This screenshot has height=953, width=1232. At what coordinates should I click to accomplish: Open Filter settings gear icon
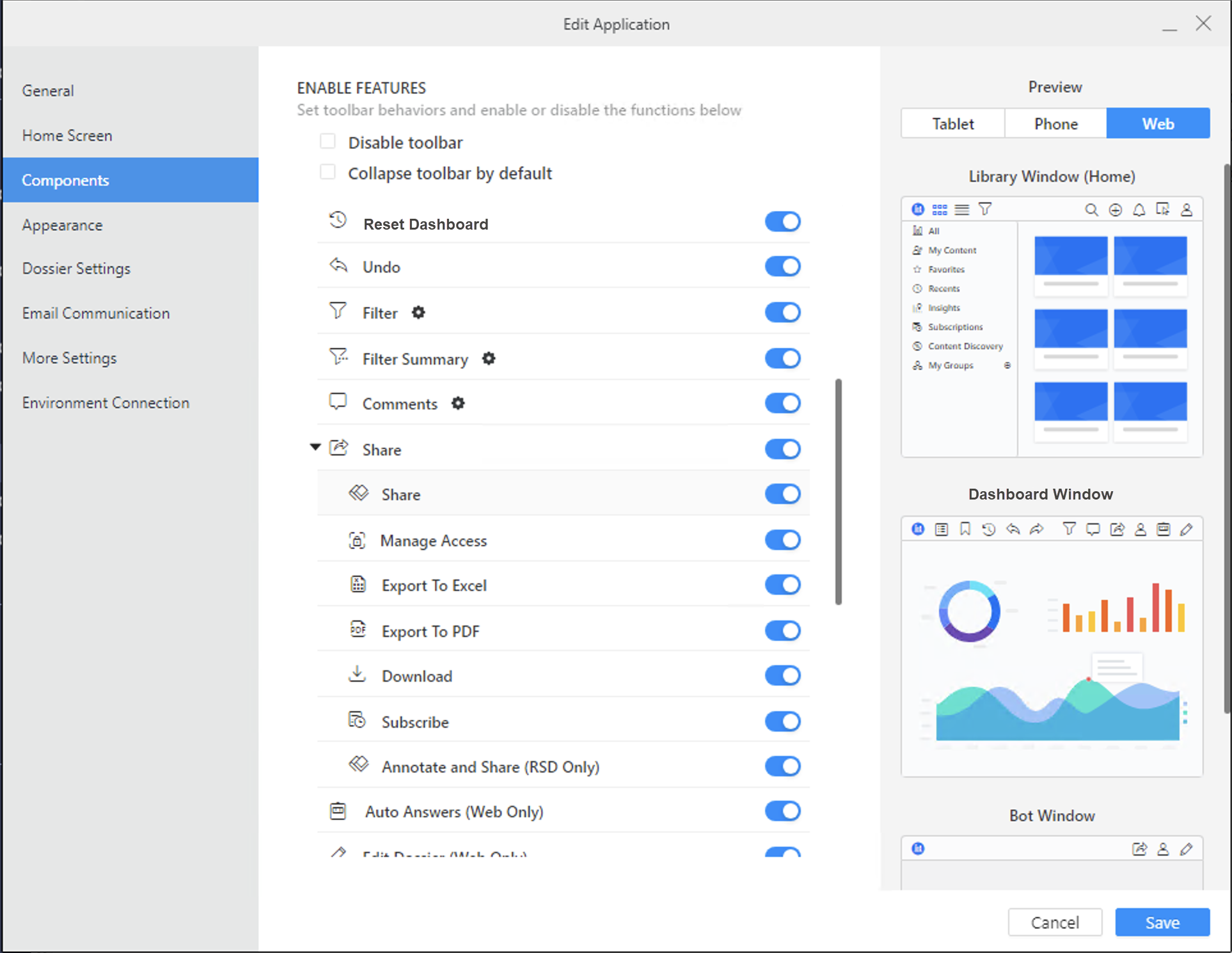(418, 313)
